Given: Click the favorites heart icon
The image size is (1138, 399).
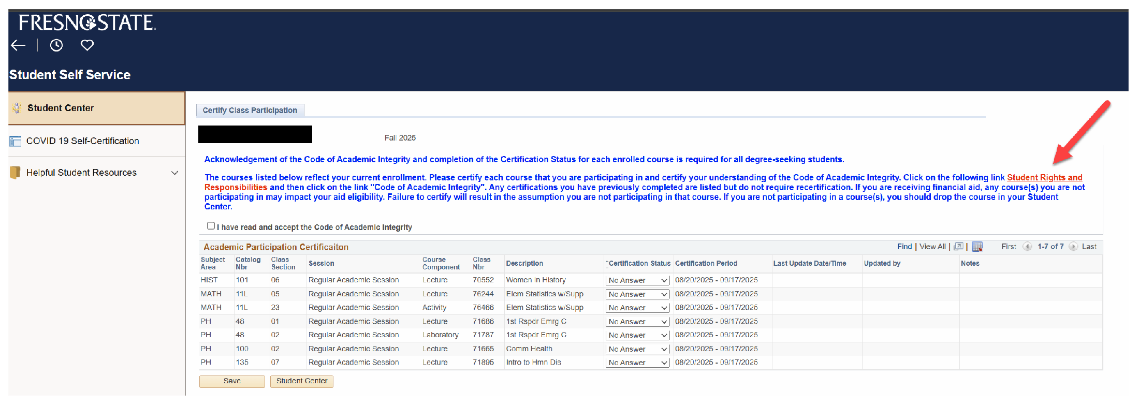Looking at the screenshot, I should click(x=87, y=45).
